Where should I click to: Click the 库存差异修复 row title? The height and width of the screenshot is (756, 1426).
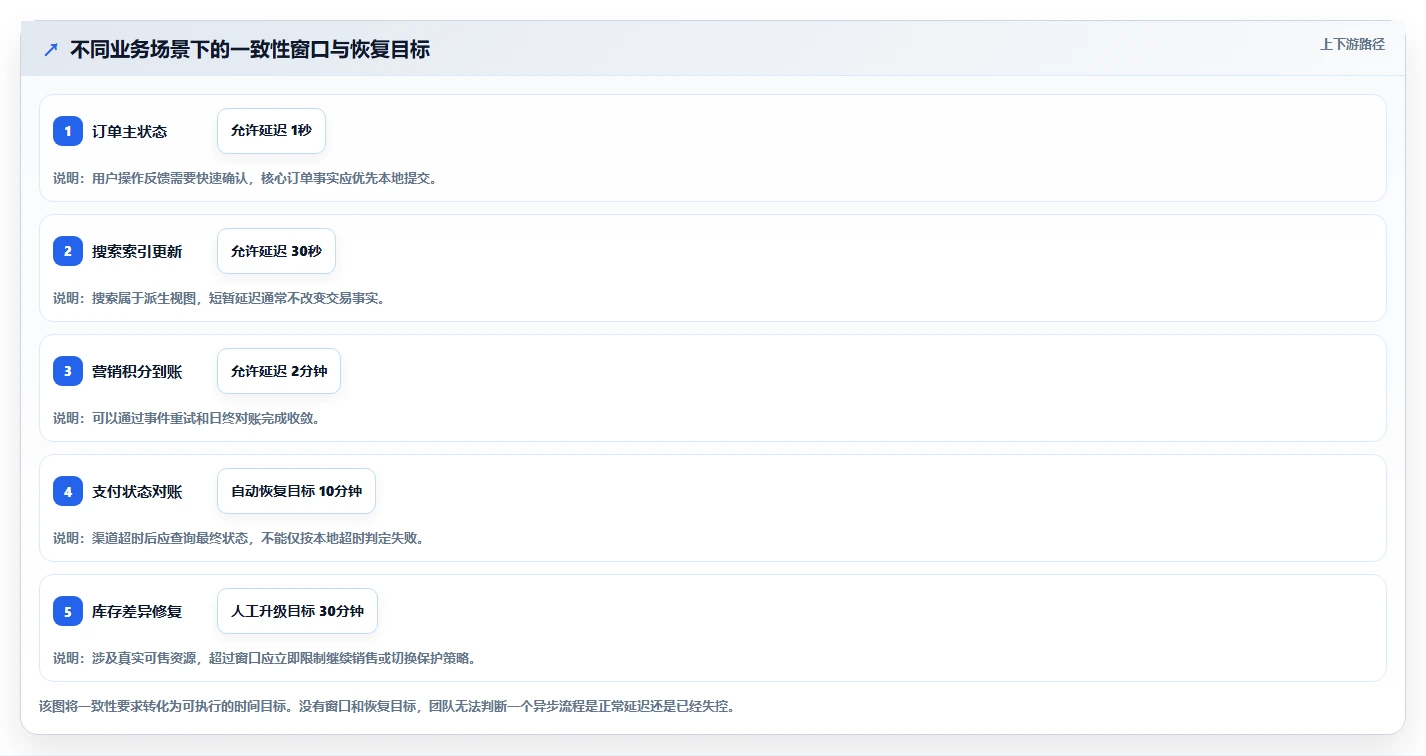(x=137, y=611)
